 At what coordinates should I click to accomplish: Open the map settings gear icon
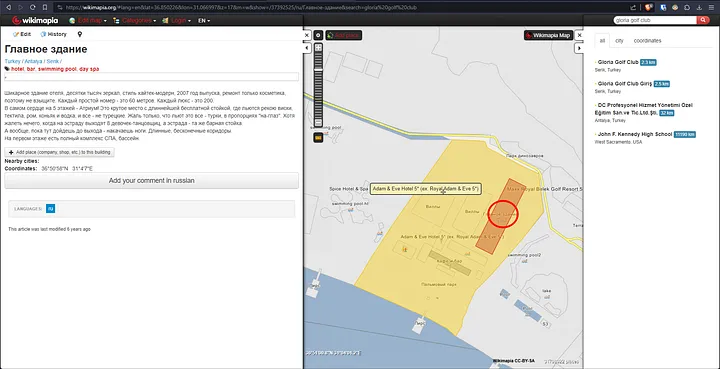point(318,35)
